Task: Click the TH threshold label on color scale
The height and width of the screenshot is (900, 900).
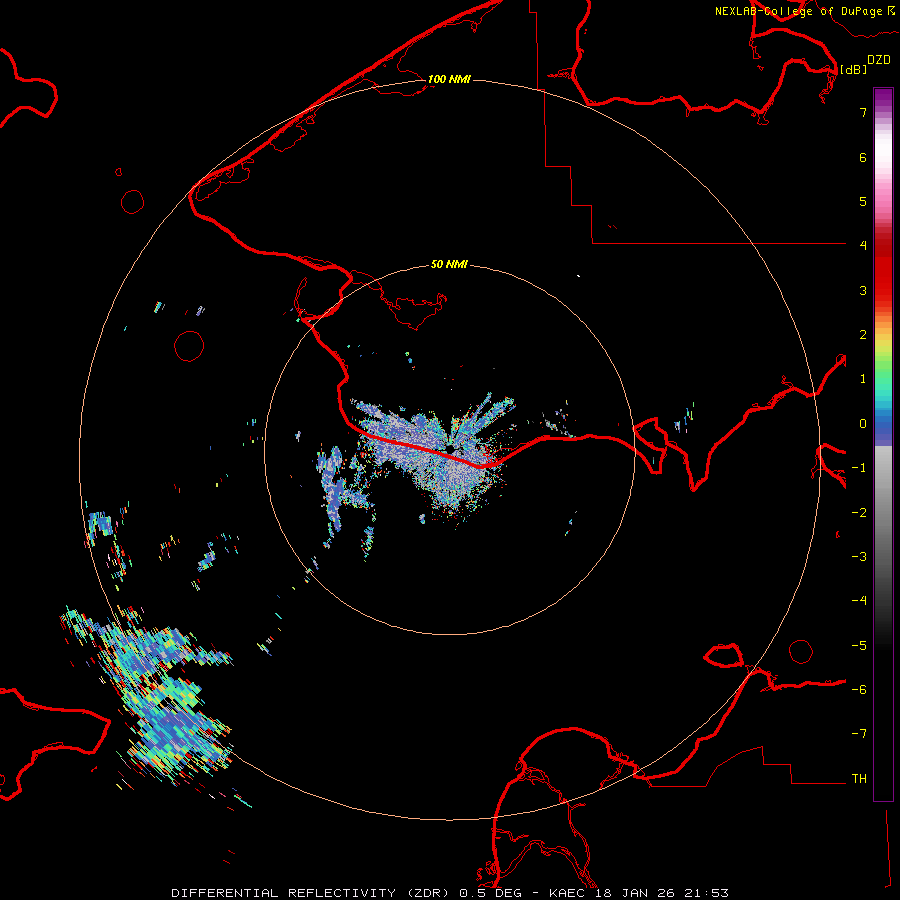Action: (x=859, y=779)
